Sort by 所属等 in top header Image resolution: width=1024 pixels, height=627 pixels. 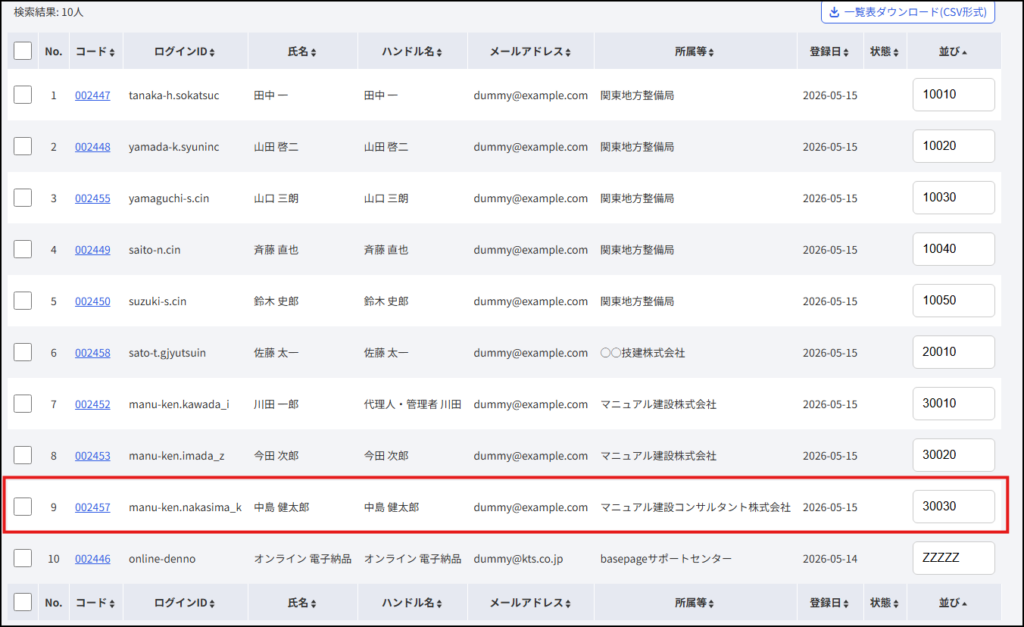coord(694,52)
